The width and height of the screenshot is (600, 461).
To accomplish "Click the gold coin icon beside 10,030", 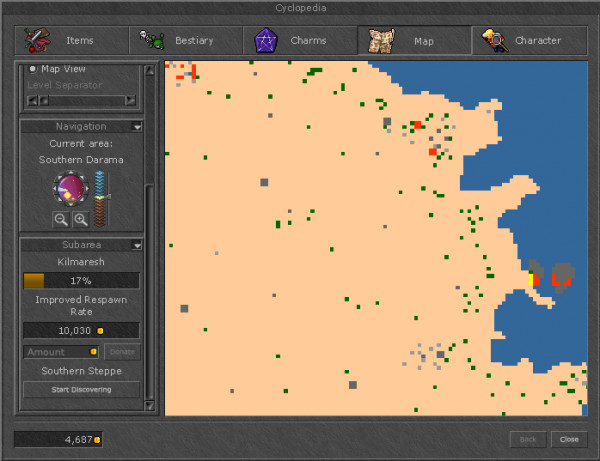I will 100,331.
